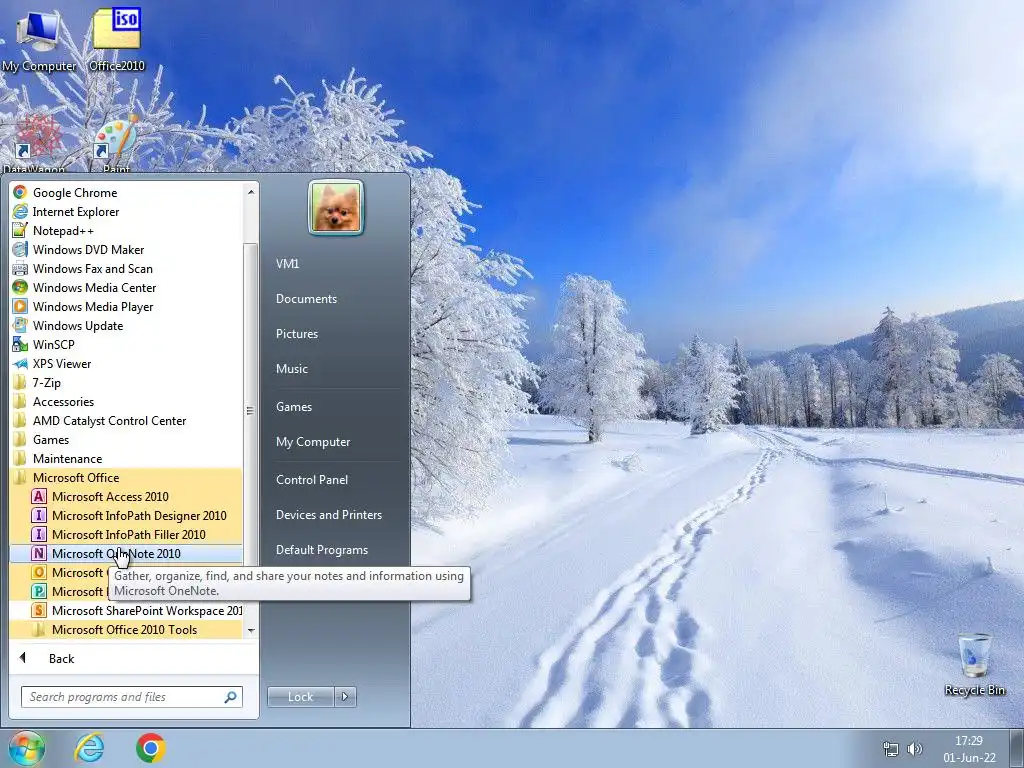Click the Internet Explorer taskbar icon
Image resolution: width=1024 pixels, height=768 pixels.
[89, 748]
